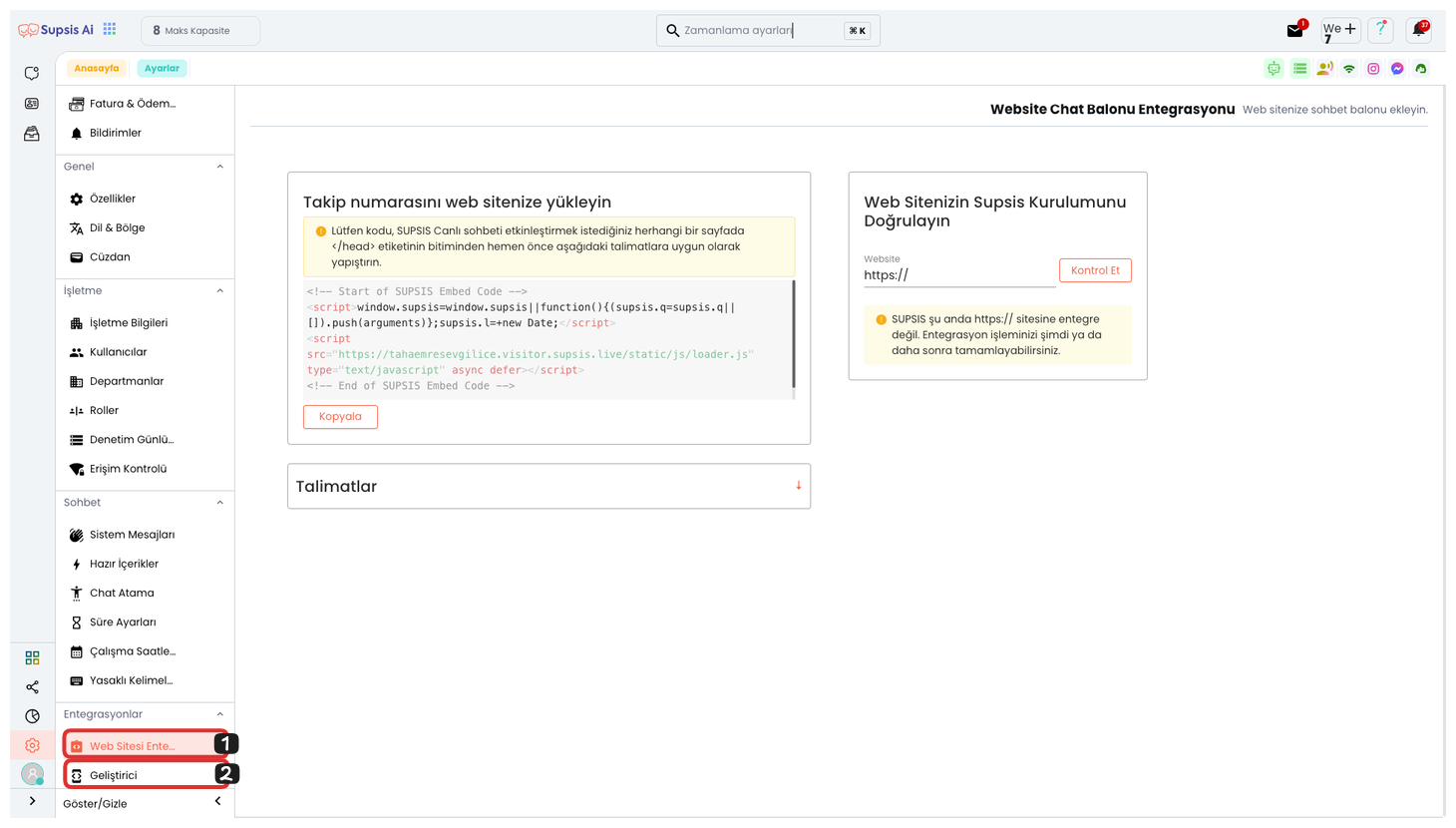Image resolution: width=1456 pixels, height=828 pixels.
Task: Click the embed code box scrollbar
Action: tap(794, 334)
